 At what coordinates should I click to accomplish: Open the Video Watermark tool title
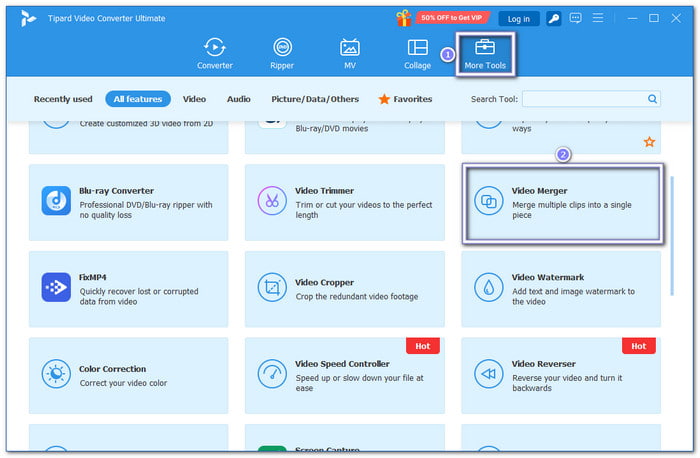click(x=548, y=277)
